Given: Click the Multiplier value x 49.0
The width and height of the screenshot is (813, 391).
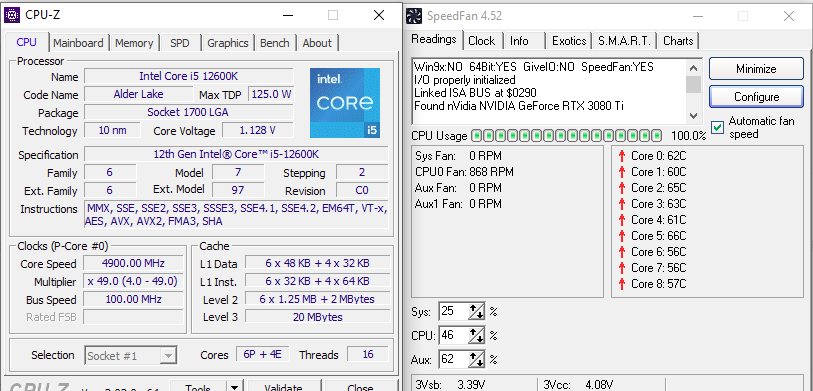Looking at the screenshot, I should coord(133,281).
